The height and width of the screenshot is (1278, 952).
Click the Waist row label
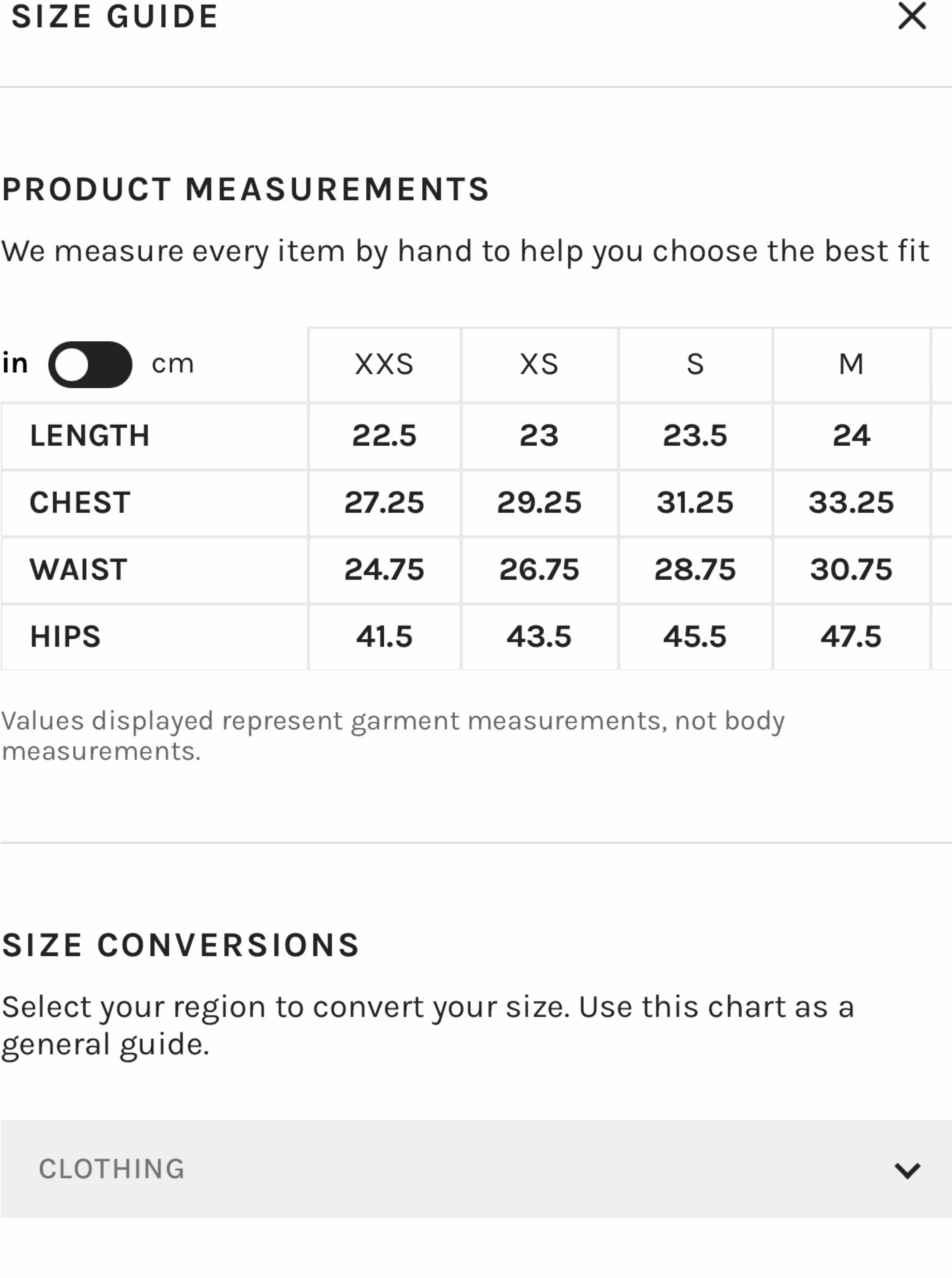[78, 569]
